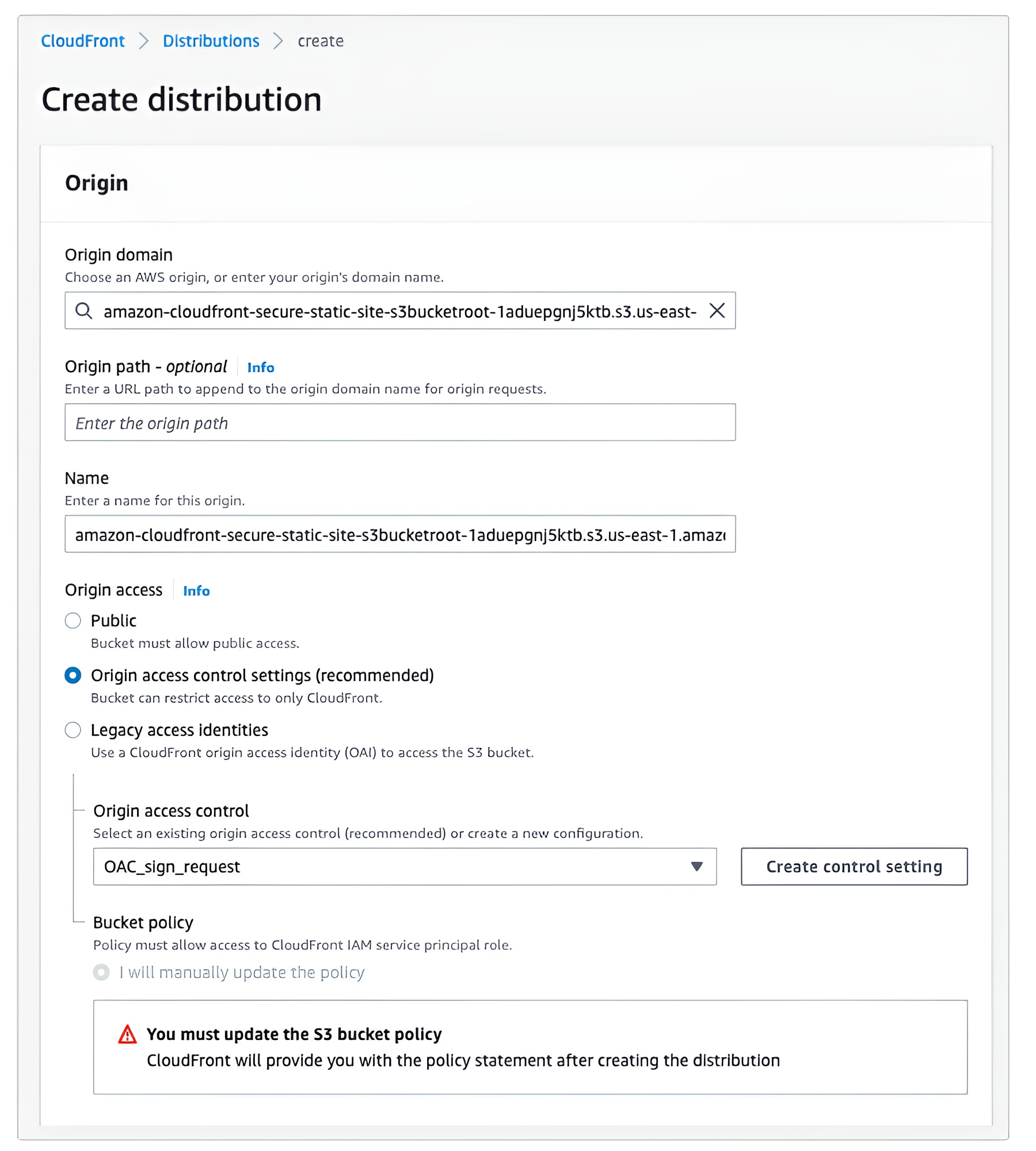Click the 'Origin access control' label

tap(171, 811)
